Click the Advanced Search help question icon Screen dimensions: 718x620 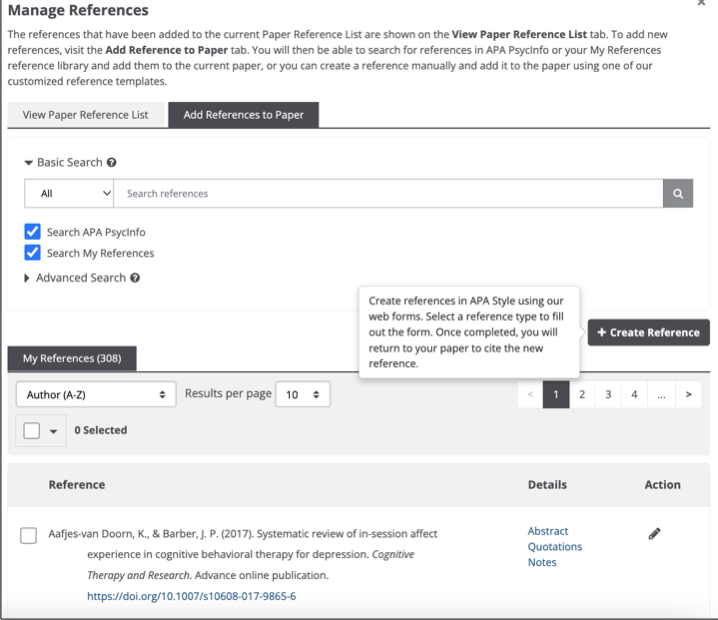point(135,278)
